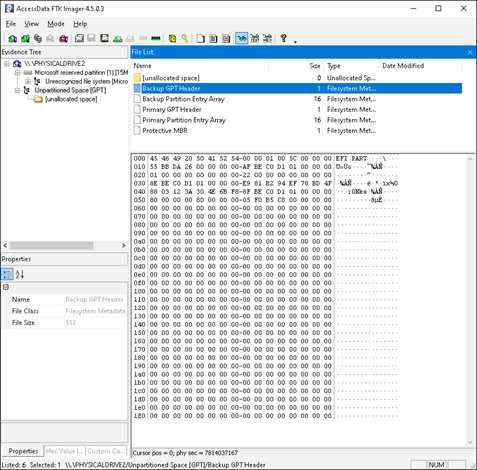Switch to the Custom Content tab
This screenshot has height=470, width=477.
(106, 451)
